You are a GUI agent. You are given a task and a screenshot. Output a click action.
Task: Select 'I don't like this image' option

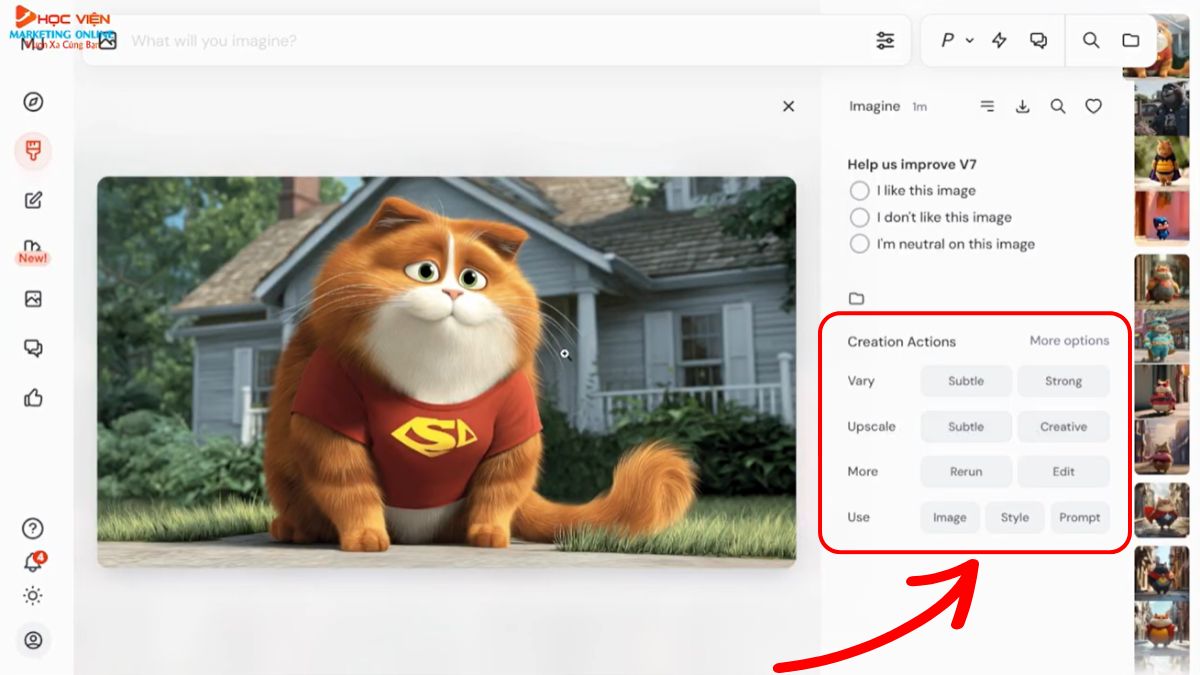pos(930,217)
